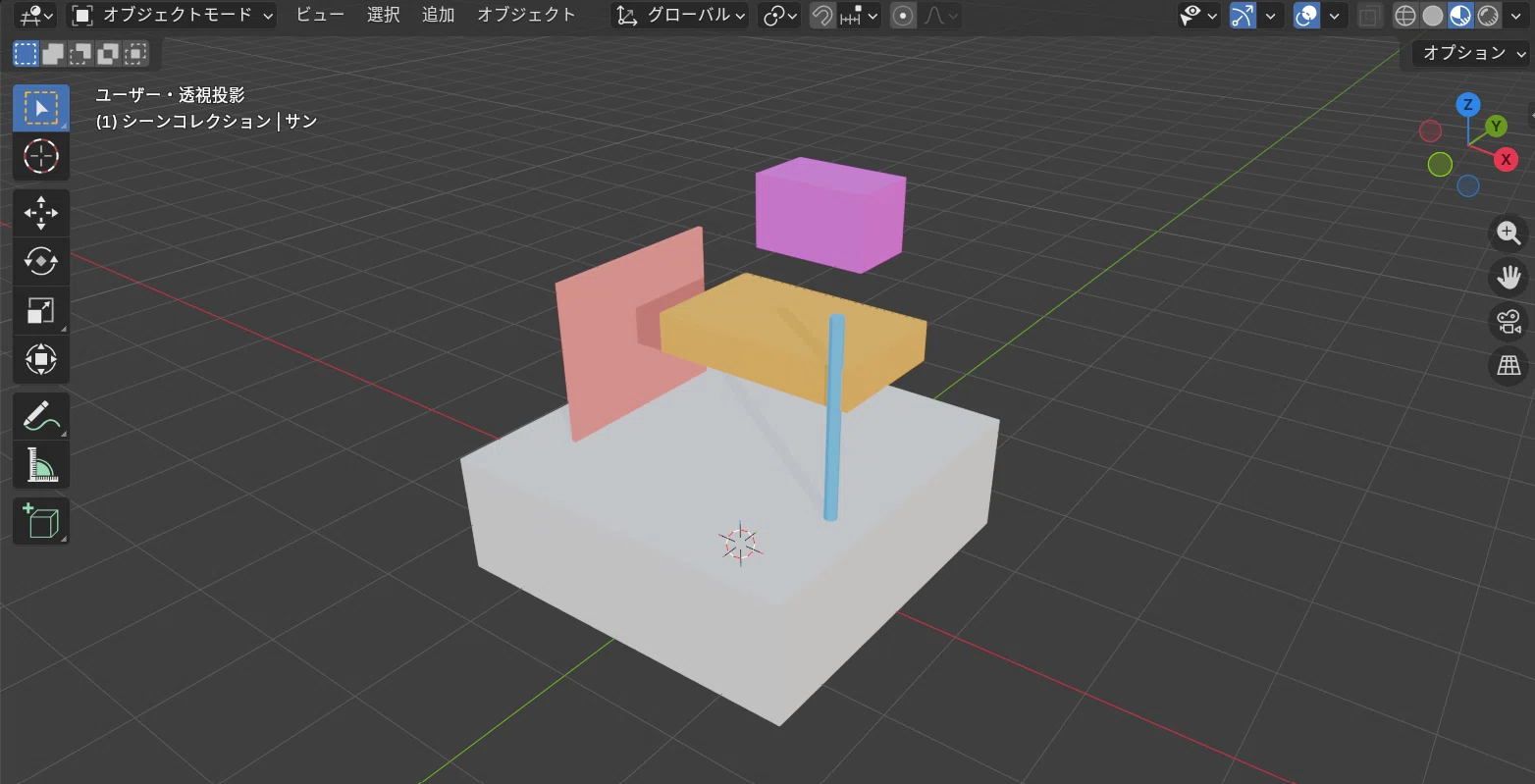Click the 3D cursor crosshair in viewport
The width and height of the screenshot is (1535, 784).
[739, 543]
